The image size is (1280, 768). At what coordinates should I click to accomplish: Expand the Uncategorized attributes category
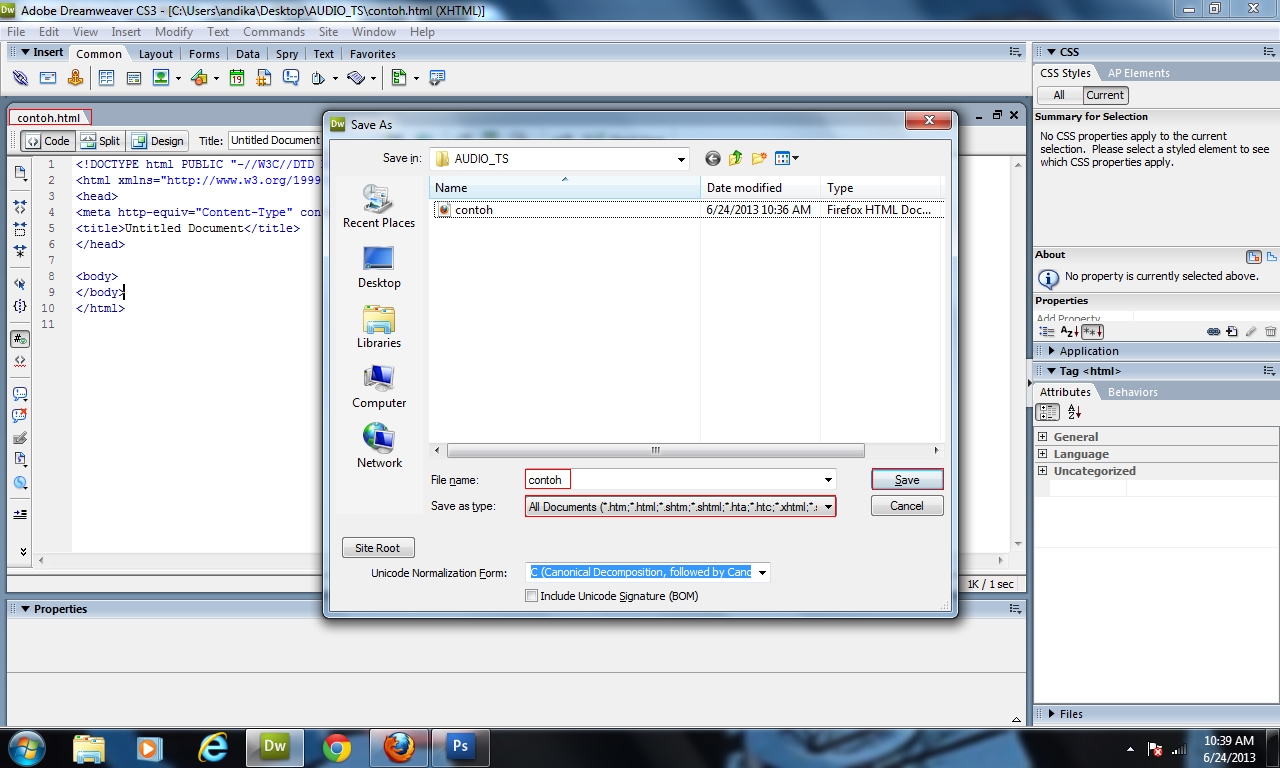click(x=1043, y=471)
